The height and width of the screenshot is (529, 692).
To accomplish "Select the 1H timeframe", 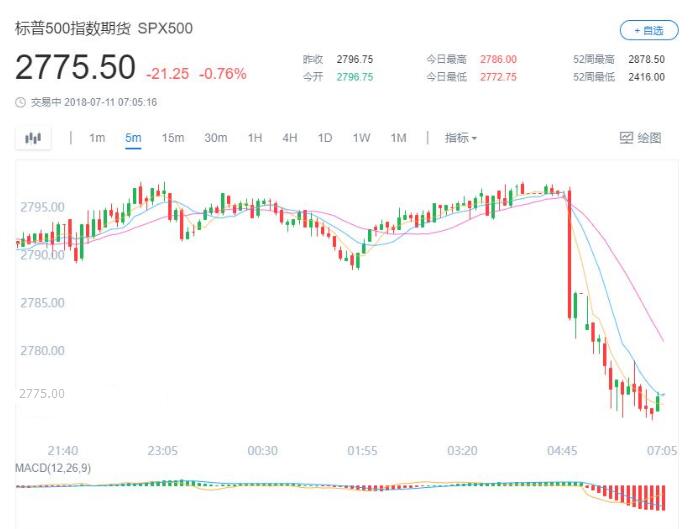I will pyautogui.click(x=255, y=138).
